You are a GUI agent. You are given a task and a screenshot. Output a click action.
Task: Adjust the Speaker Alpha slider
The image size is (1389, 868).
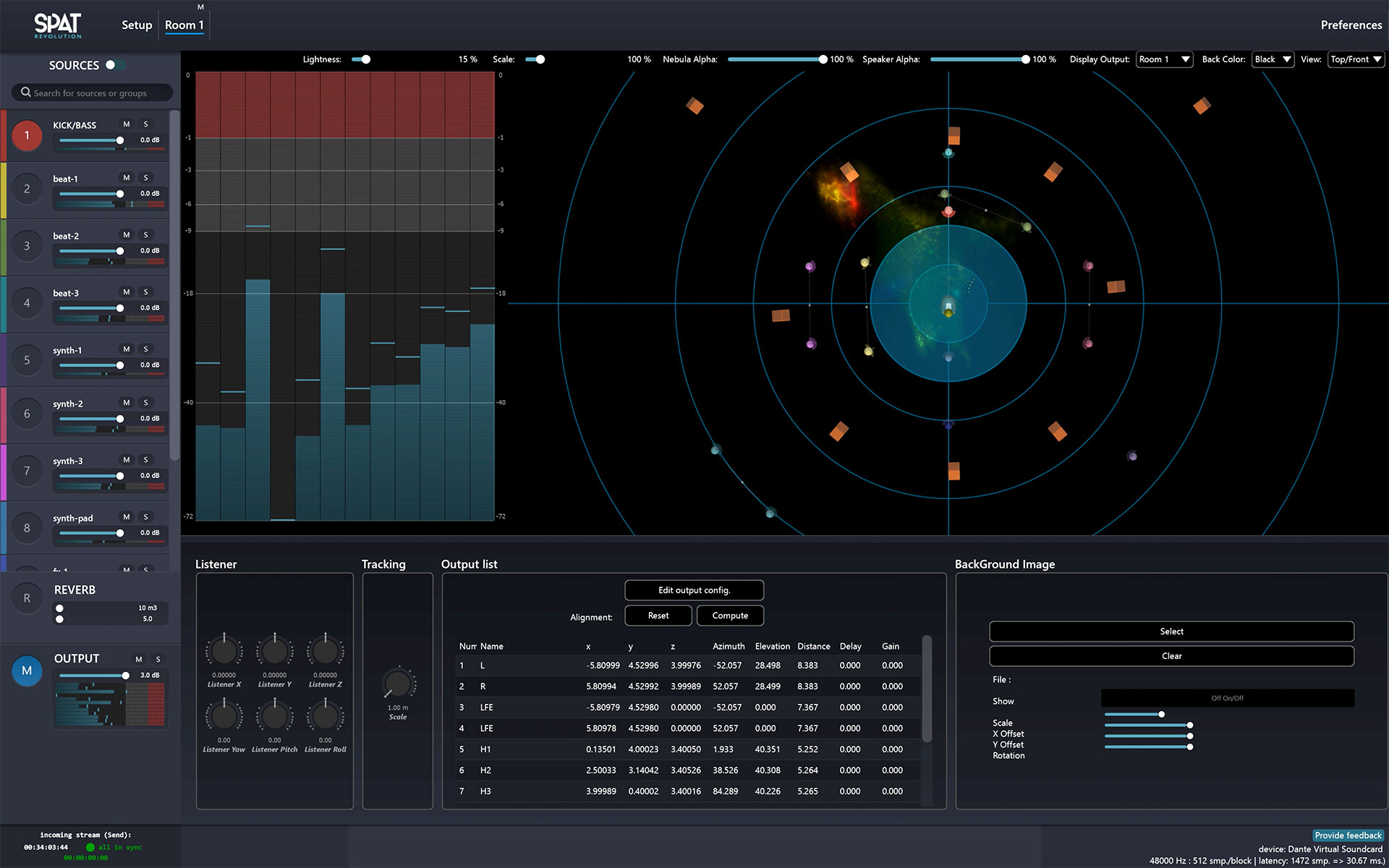[x=980, y=59]
